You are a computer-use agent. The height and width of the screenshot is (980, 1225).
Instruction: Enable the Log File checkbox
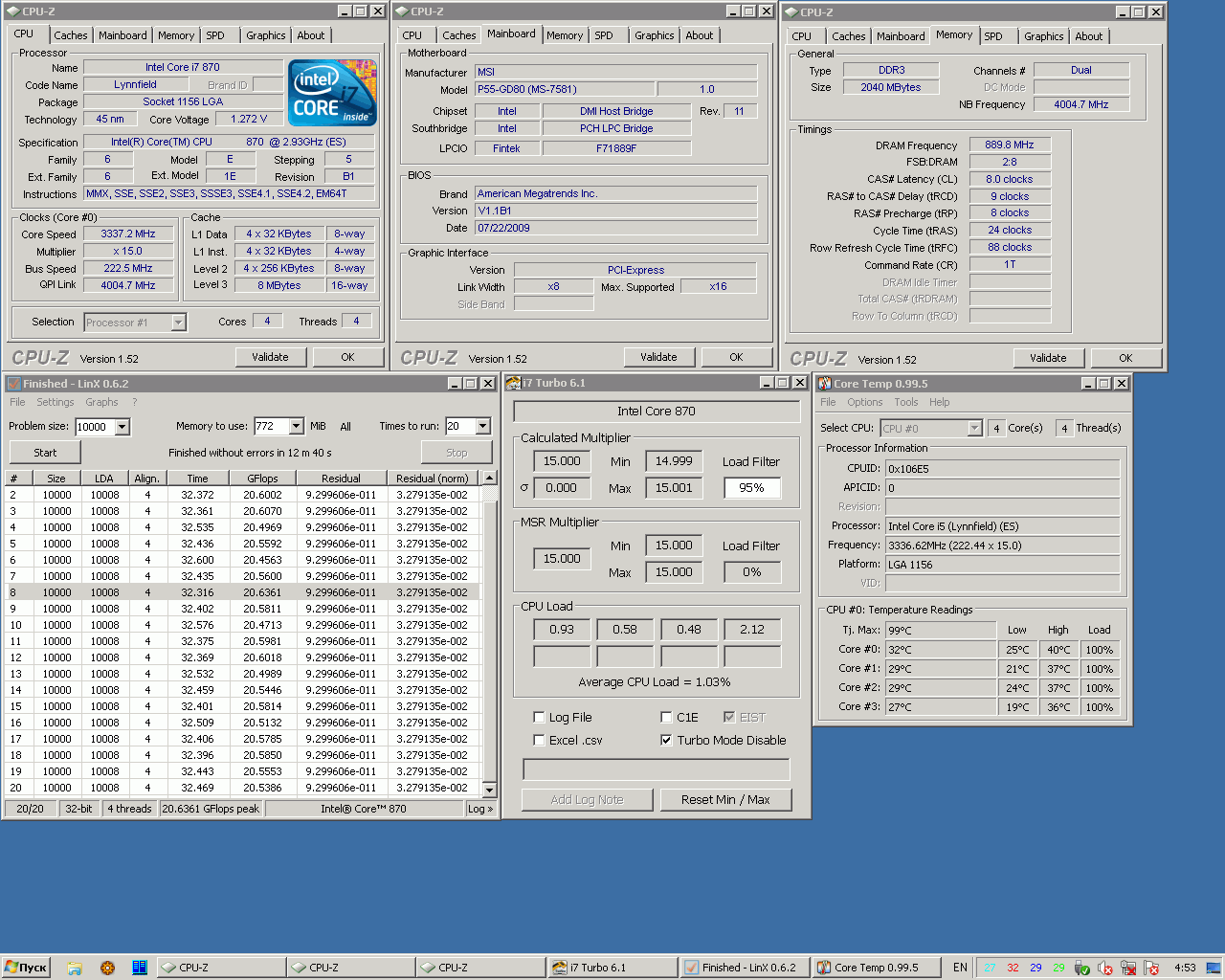click(x=539, y=717)
